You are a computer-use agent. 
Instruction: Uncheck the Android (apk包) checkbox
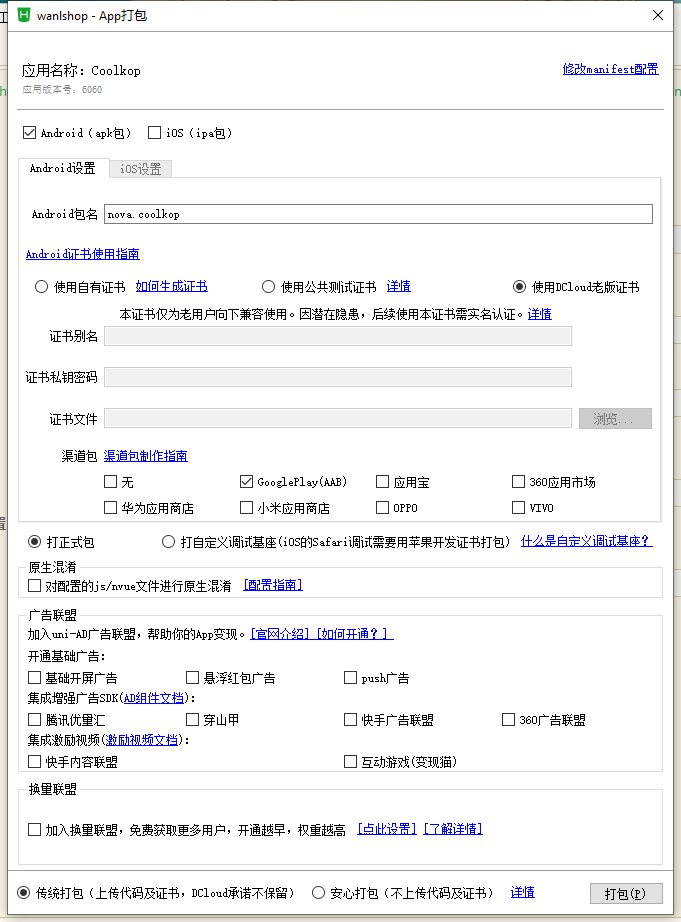pos(29,133)
